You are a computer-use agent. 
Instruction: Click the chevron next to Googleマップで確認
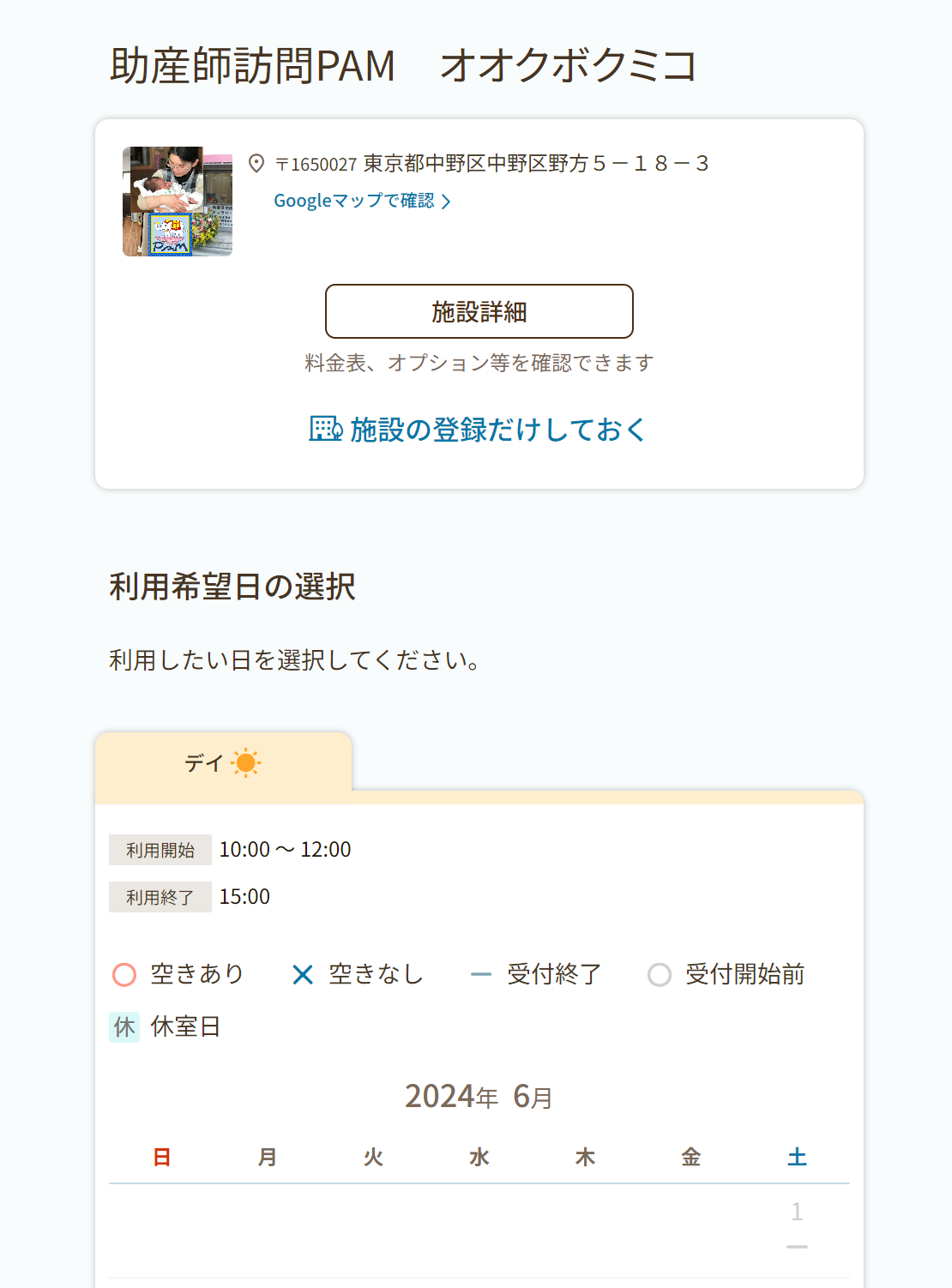coord(445,202)
